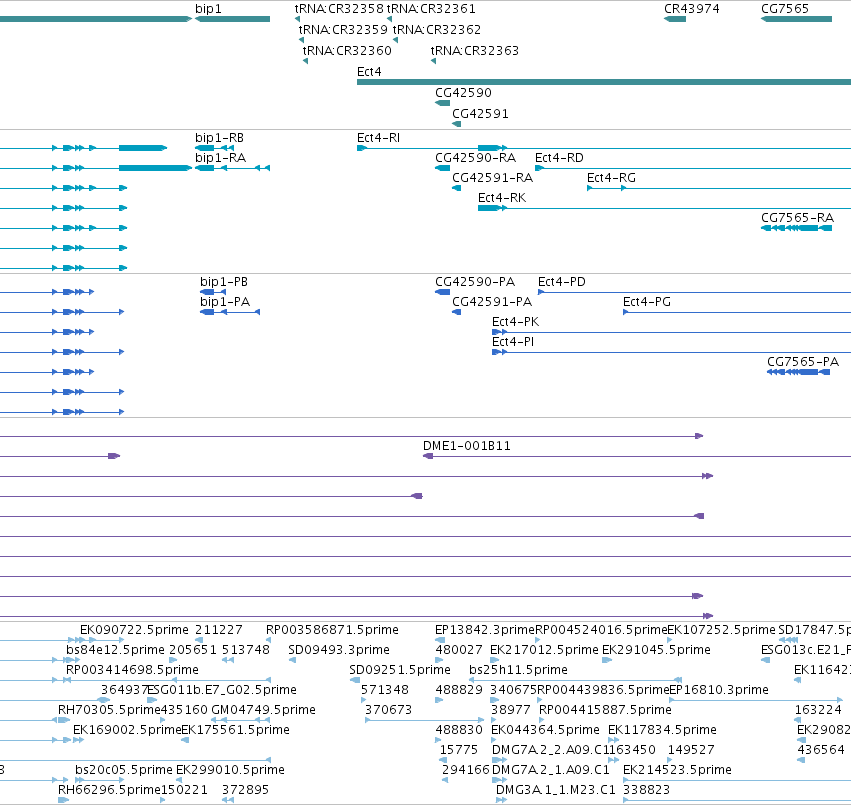The image size is (851, 805).
Task: Select the CG7565-PA protein glyph
Action: point(798,372)
